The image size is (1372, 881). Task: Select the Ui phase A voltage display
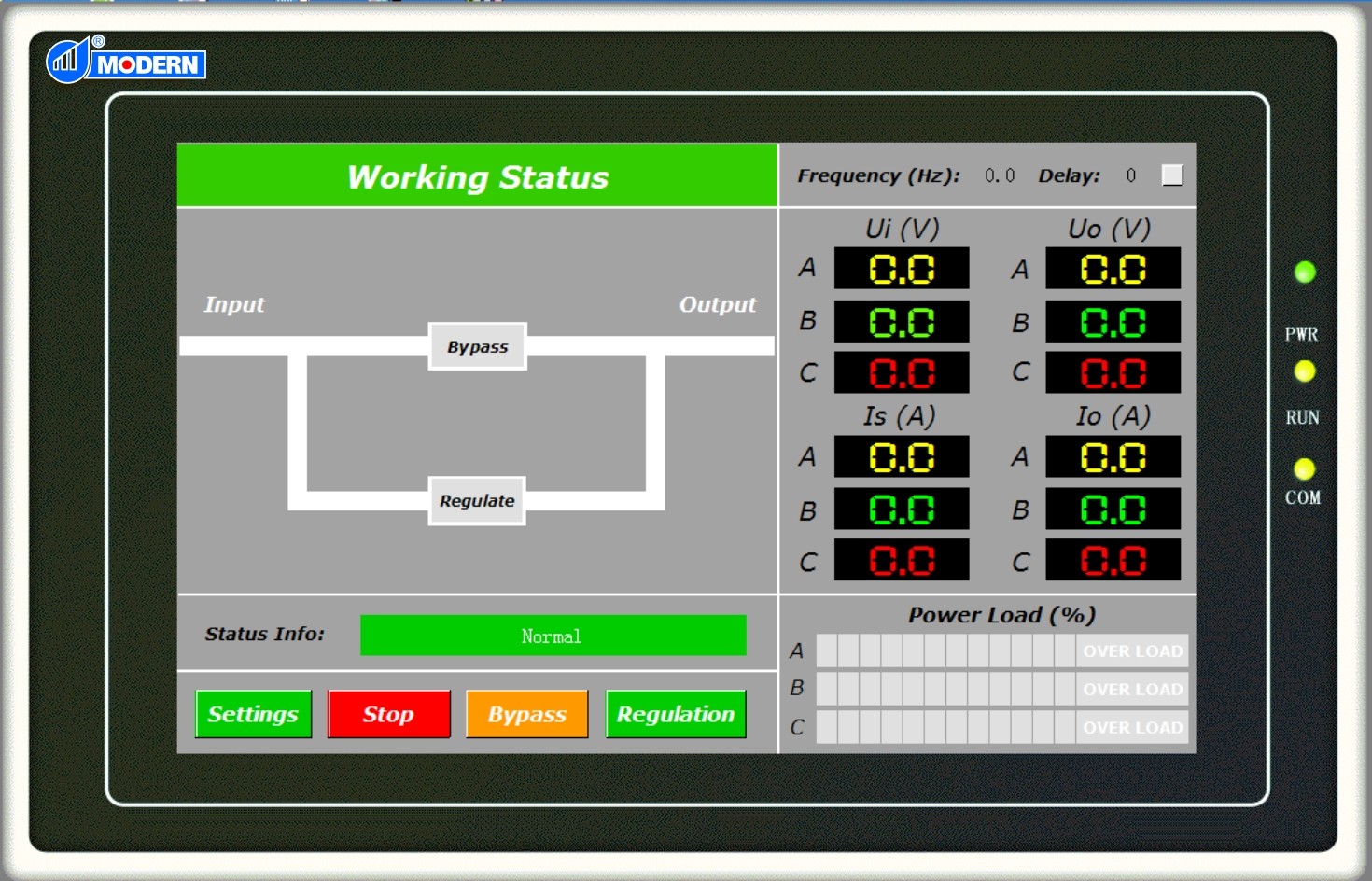pyautogui.click(x=902, y=269)
